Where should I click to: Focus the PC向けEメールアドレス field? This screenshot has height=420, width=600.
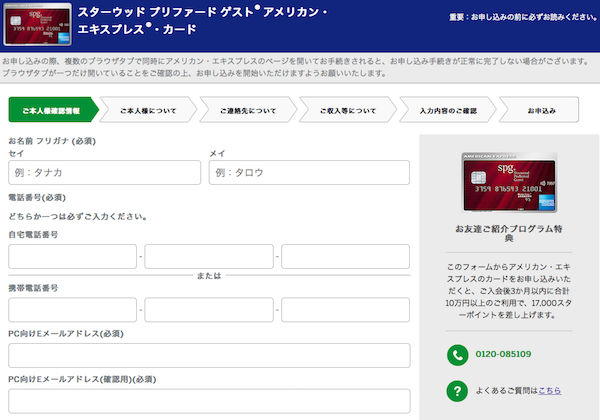click(209, 355)
